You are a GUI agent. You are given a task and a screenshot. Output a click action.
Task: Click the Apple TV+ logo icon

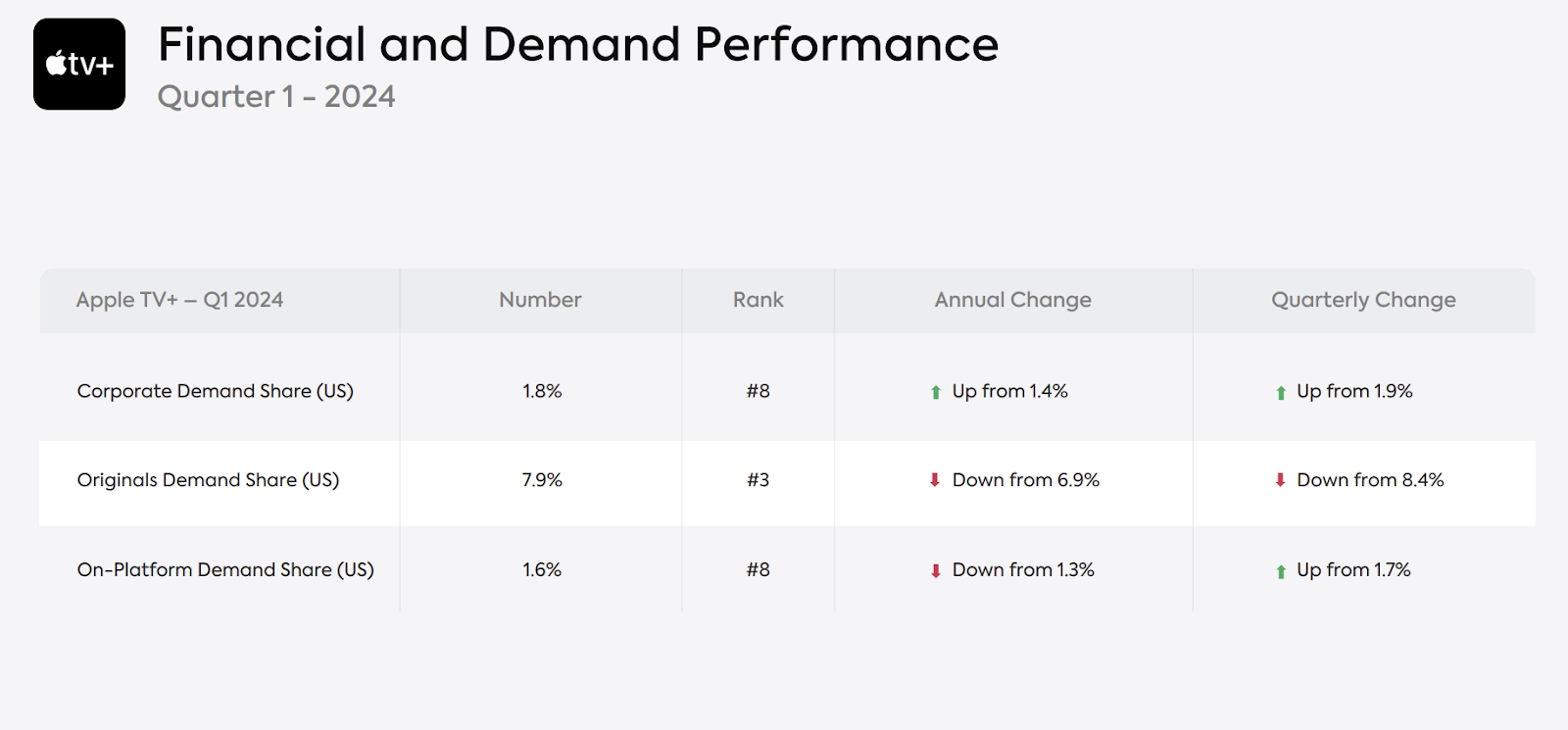(x=79, y=64)
